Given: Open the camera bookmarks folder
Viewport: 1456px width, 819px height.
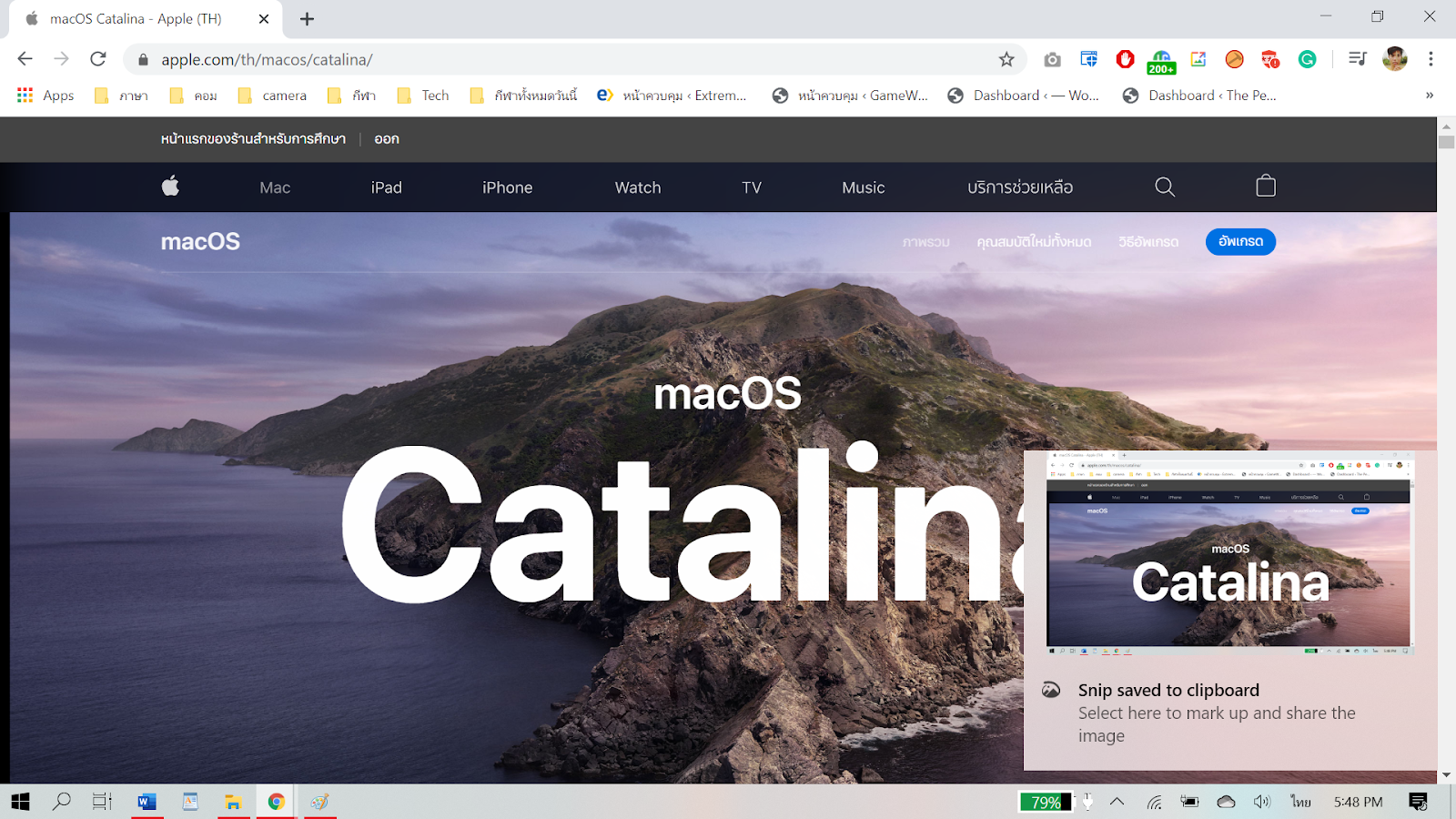Looking at the screenshot, I should [272, 96].
